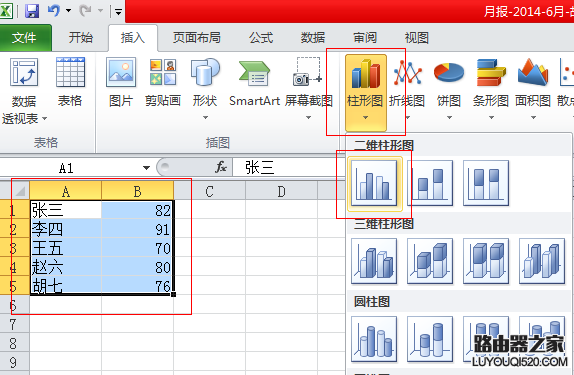This screenshot has width=574, height=375.
Task: Click the Excel application icon
Action: click(6, 11)
